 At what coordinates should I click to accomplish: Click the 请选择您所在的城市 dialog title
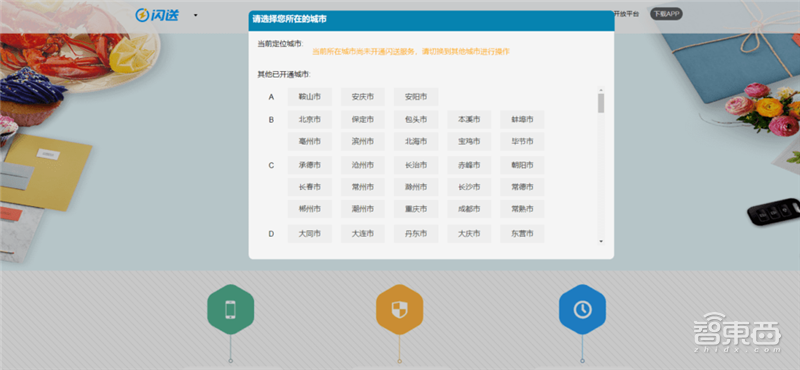point(289,19)
